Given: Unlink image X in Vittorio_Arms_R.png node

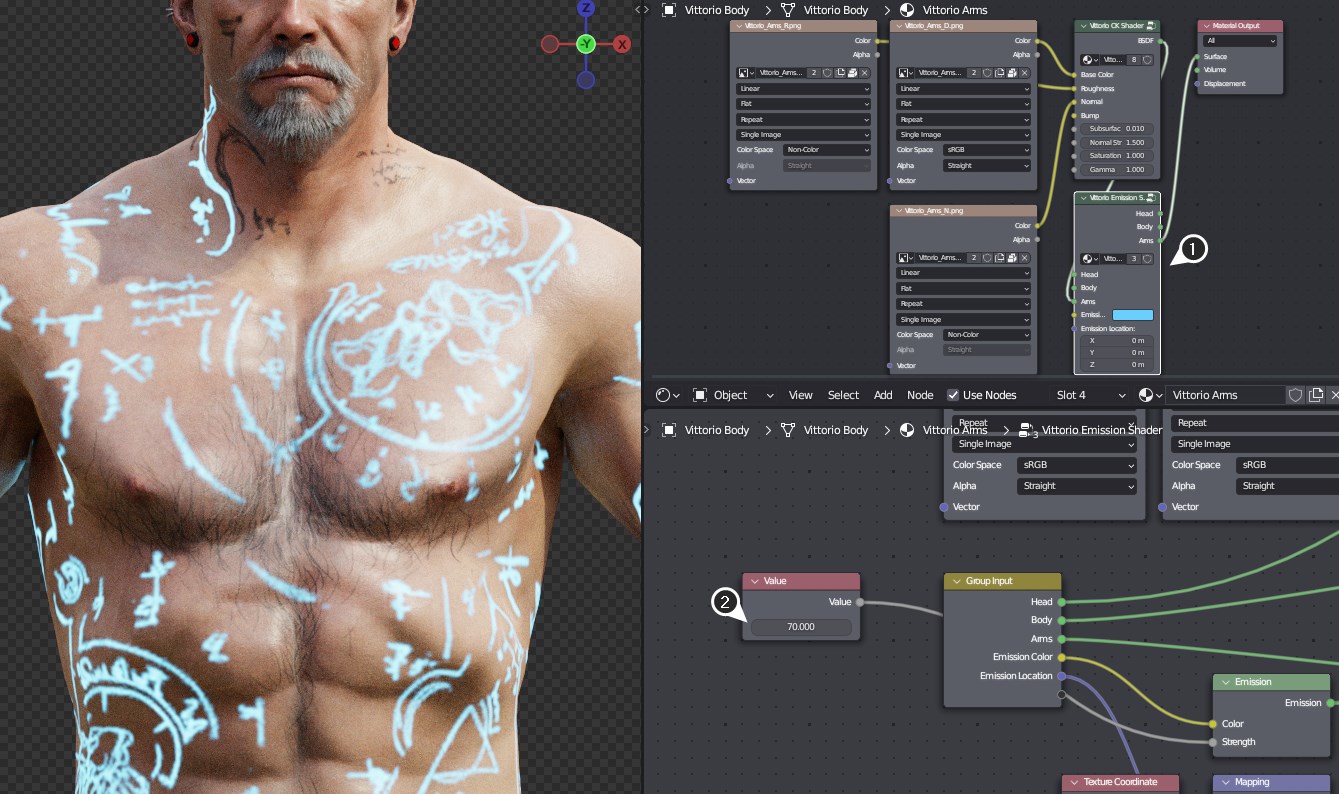Looking at the screenshot, I should 864,73.
